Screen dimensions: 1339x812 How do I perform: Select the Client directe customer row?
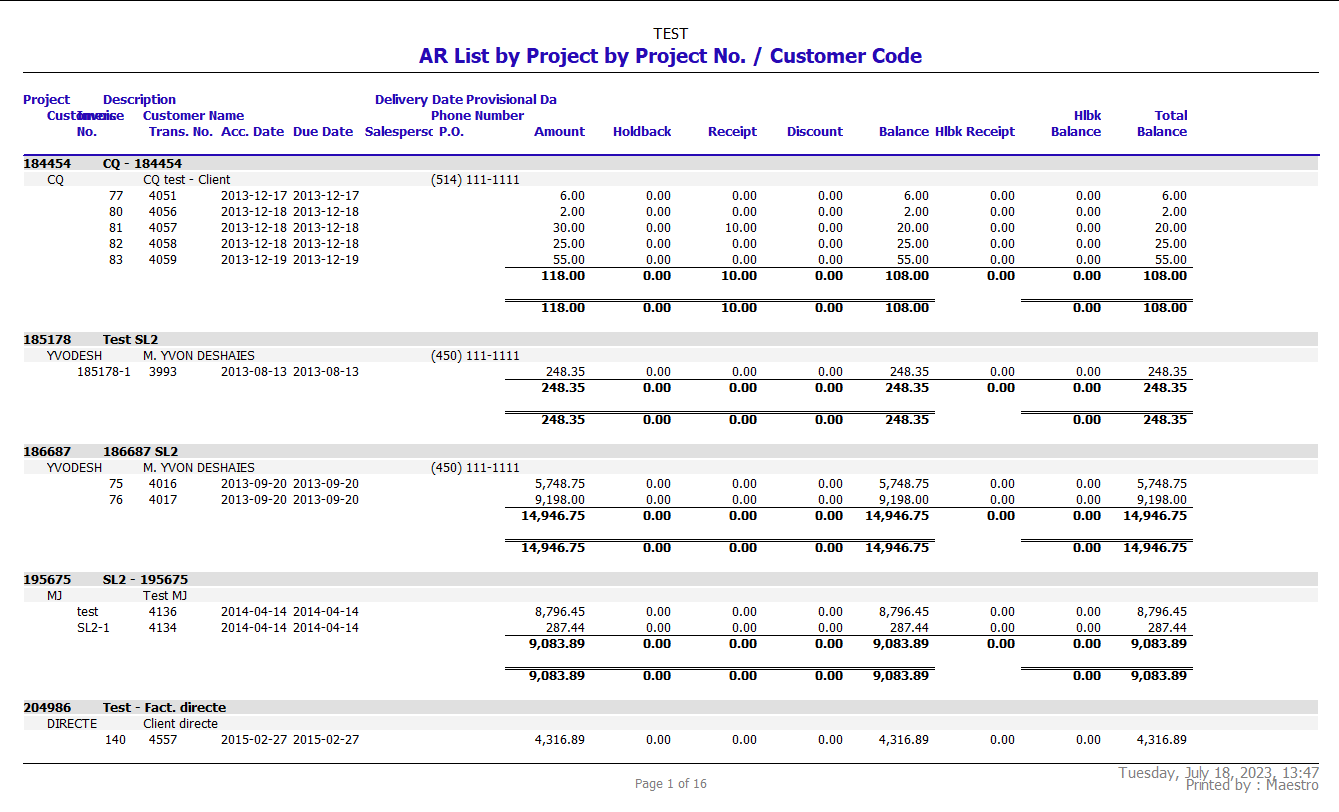tap(180, 724)
